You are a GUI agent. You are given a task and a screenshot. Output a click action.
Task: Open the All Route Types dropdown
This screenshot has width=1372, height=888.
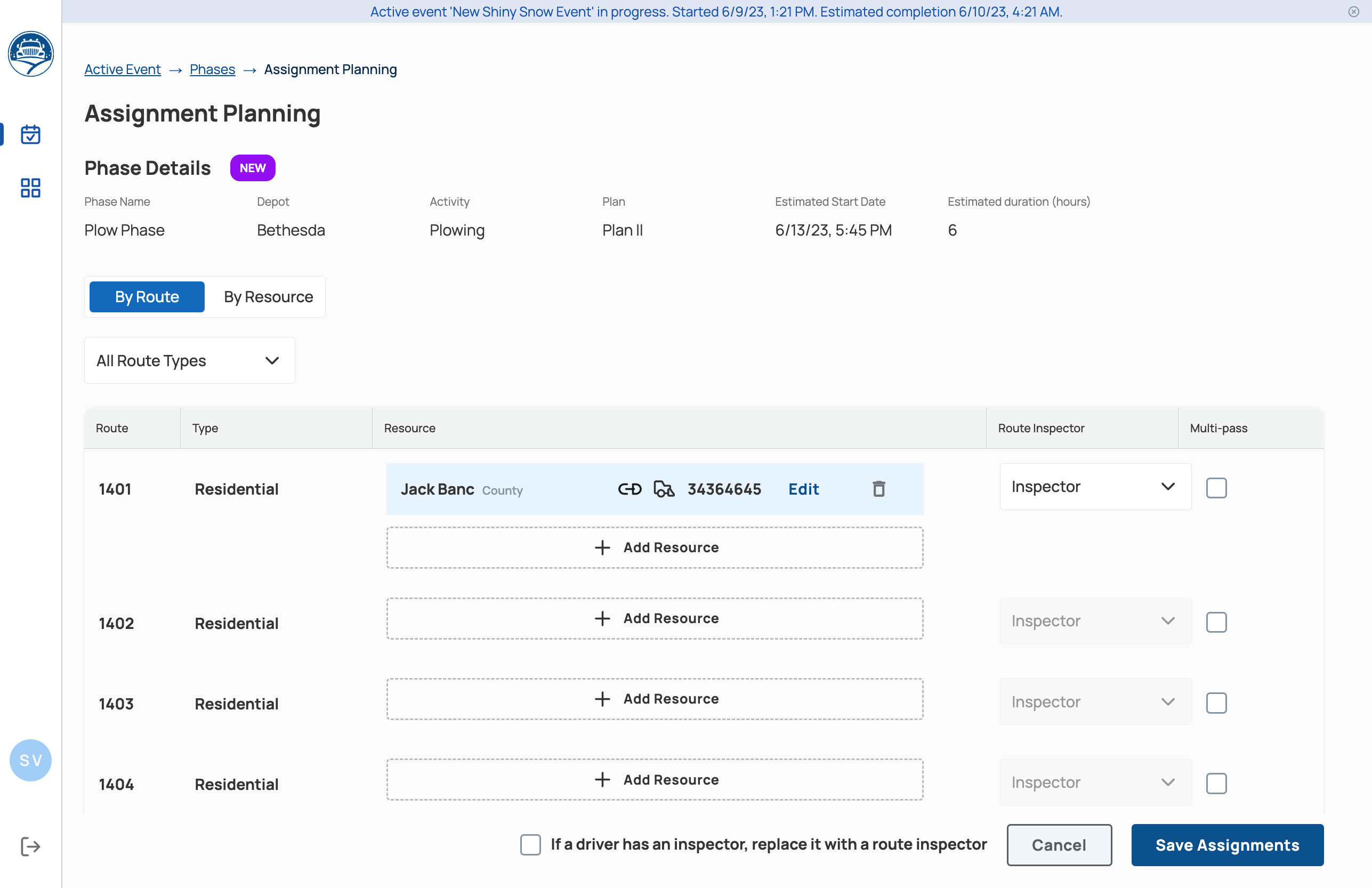click(189, 360)
